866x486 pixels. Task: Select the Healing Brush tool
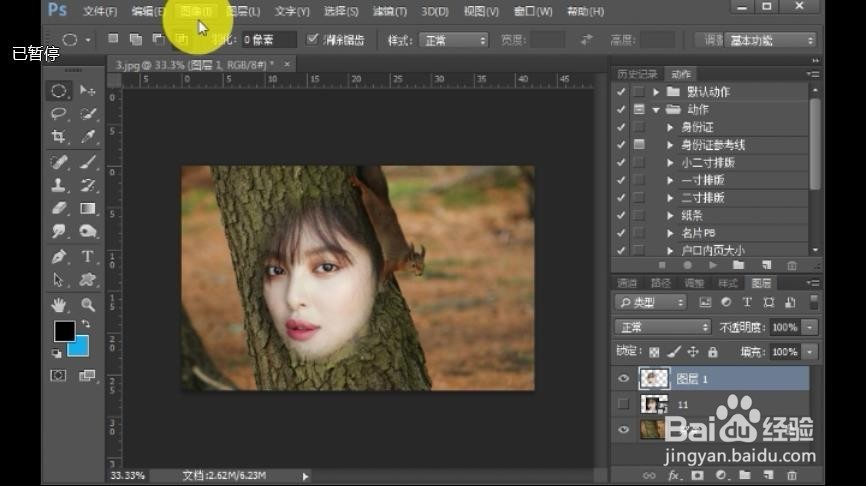click(x=59, y=161)
